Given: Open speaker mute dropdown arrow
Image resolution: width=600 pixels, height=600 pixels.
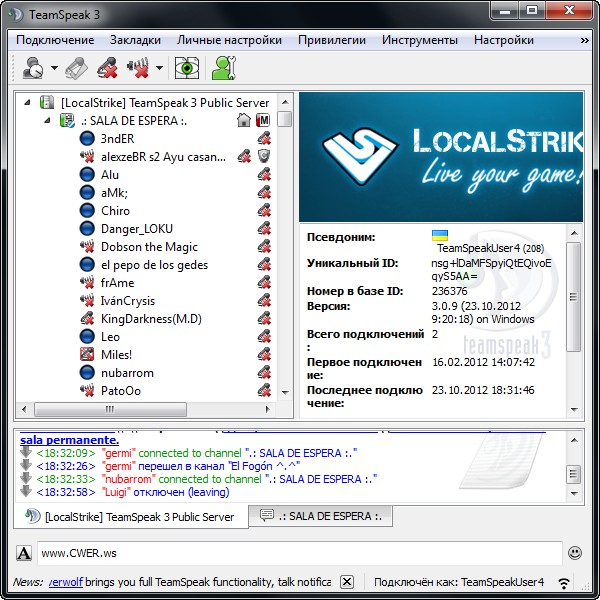Looking at the screenshot, I should pyautogui.click(x=159, y=70).
